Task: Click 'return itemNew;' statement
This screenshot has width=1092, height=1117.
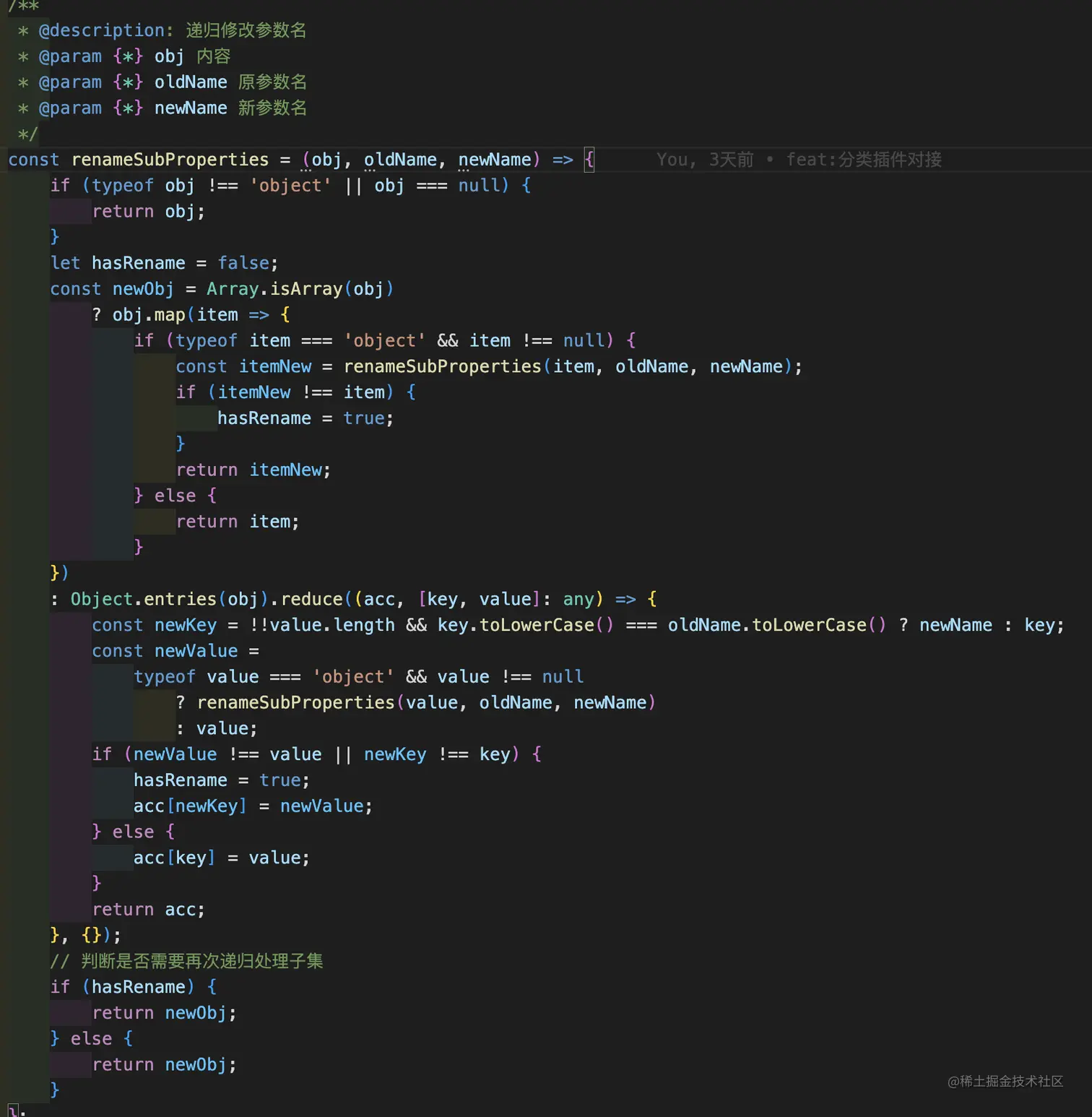Action: tap(253, 470)
